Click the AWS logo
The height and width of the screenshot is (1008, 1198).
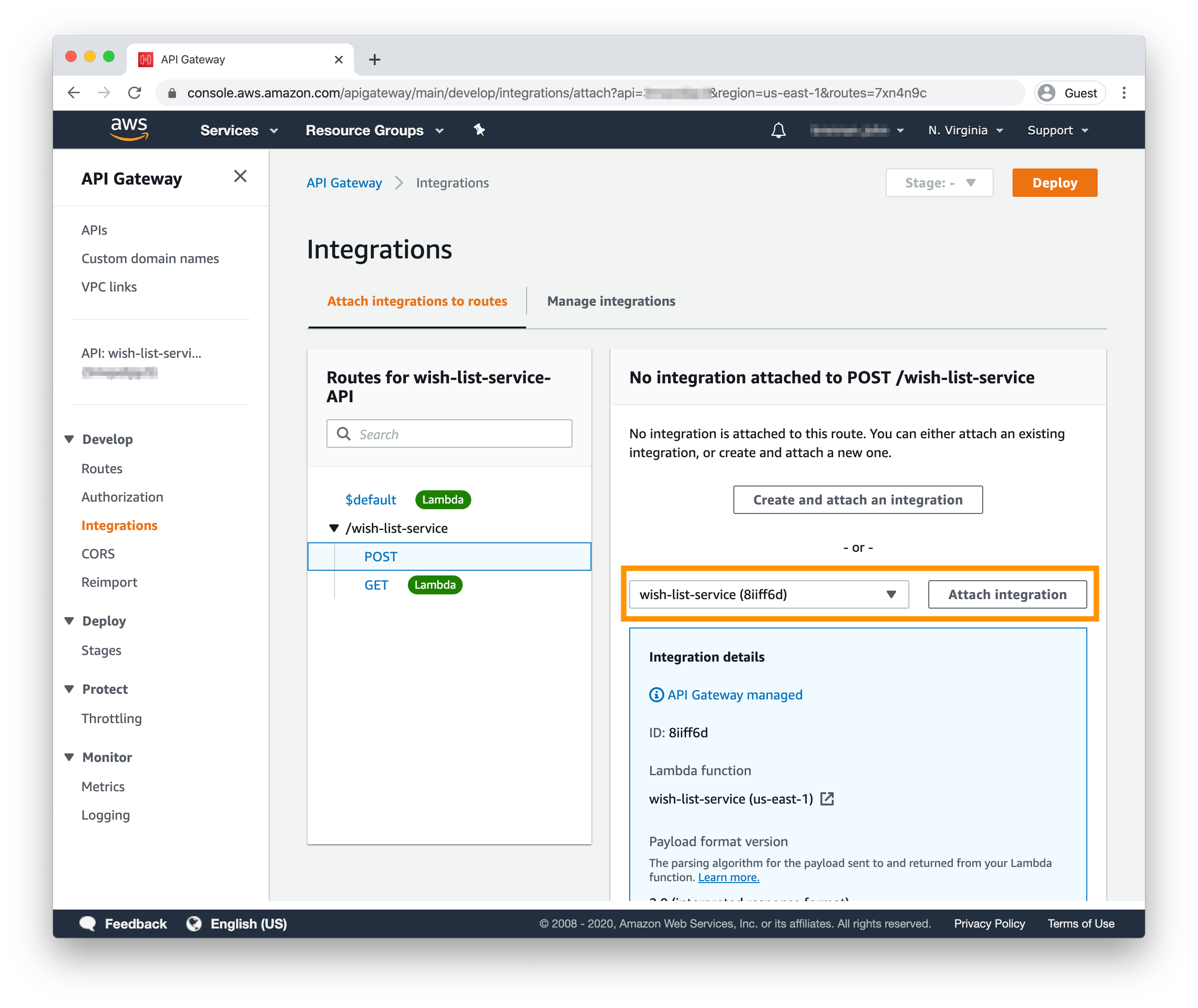point(129,129)
